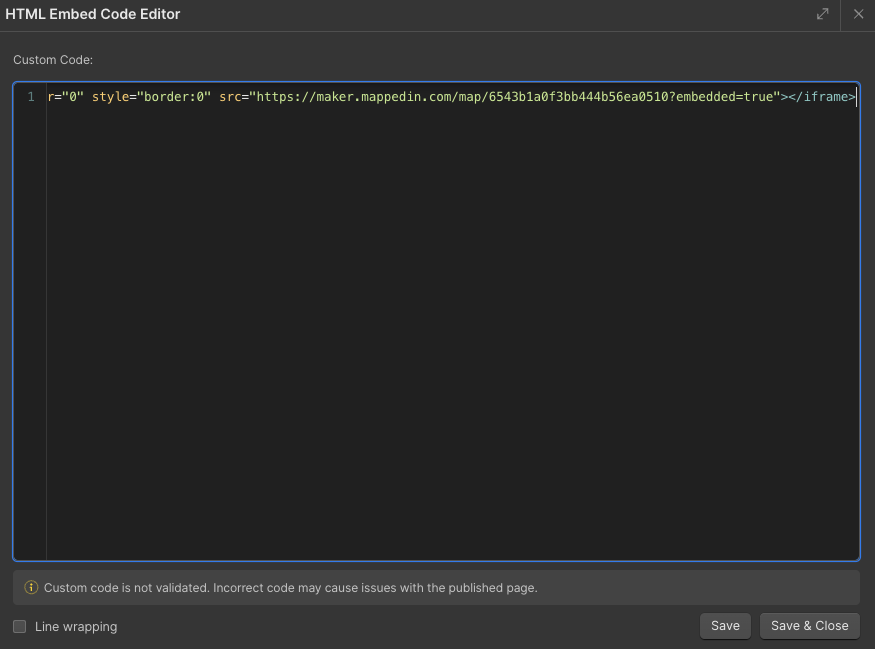
Task: Click the warning info icon
Action: (x=31, y=588)
